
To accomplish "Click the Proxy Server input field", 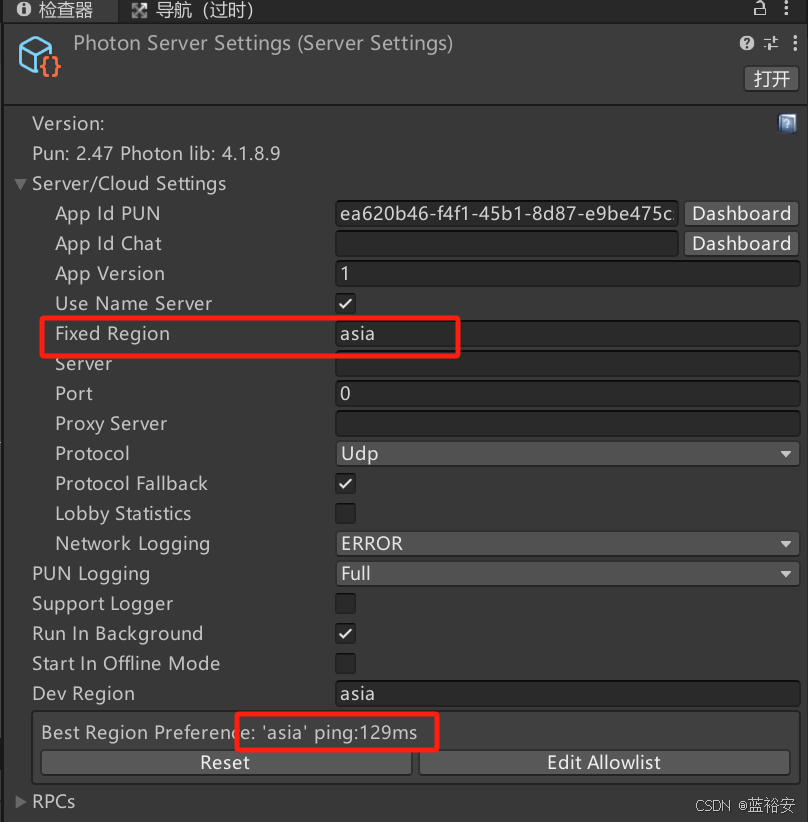I will [567, 424].
